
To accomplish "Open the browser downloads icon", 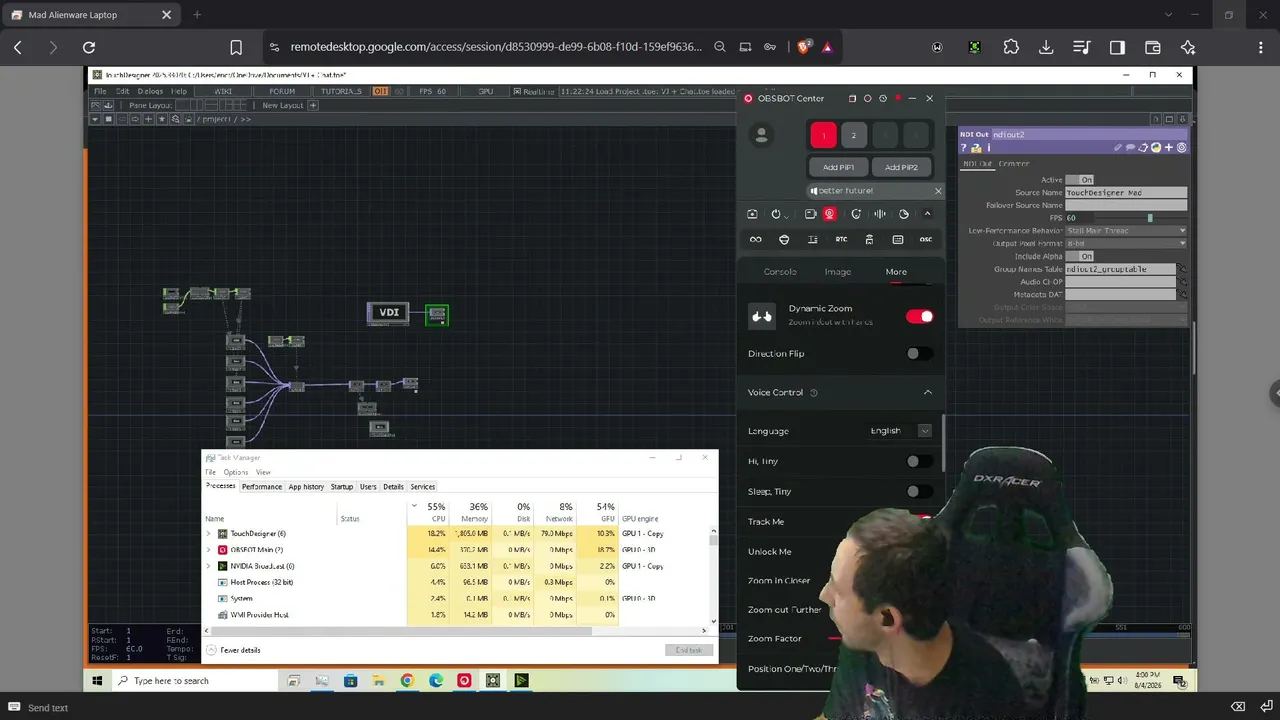I will 1046,47.
